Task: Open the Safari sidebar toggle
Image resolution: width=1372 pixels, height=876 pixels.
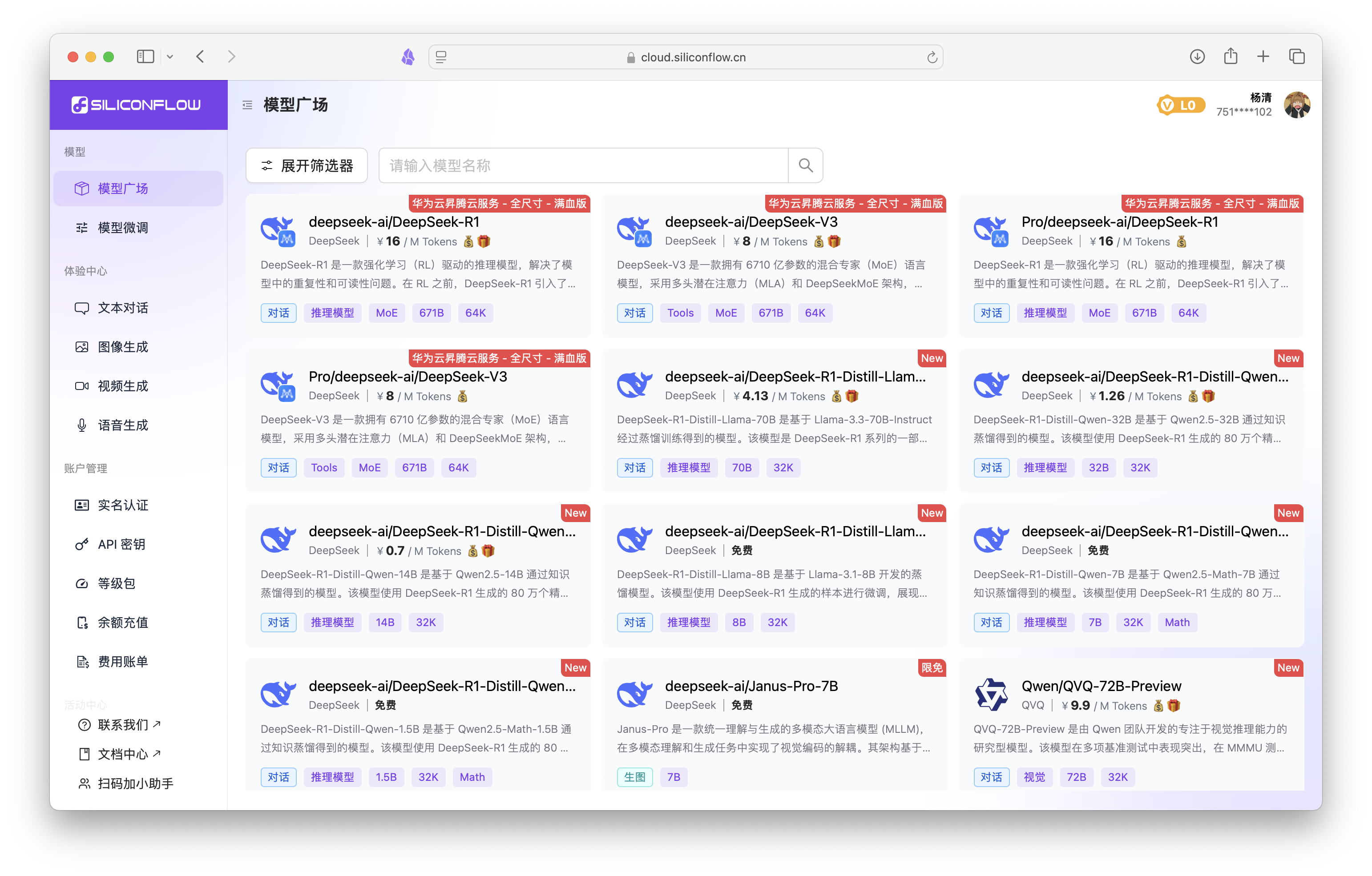Action: click(145, 56)
